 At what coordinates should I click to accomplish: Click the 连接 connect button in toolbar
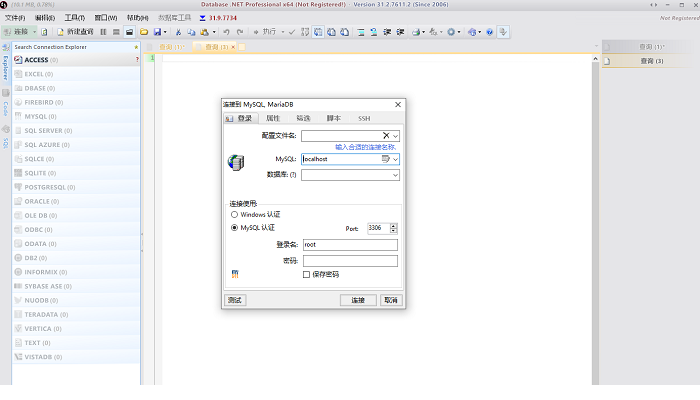pyautogui.click(x=17, y=32)
